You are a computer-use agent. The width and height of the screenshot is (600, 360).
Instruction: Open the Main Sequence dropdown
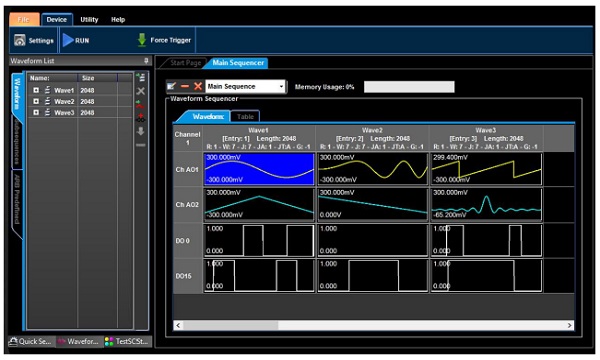coord(282,86)
